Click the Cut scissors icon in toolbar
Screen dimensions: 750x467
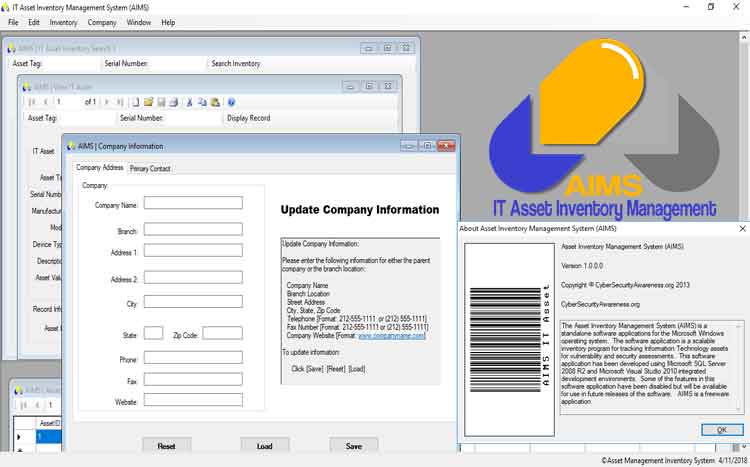190,102
